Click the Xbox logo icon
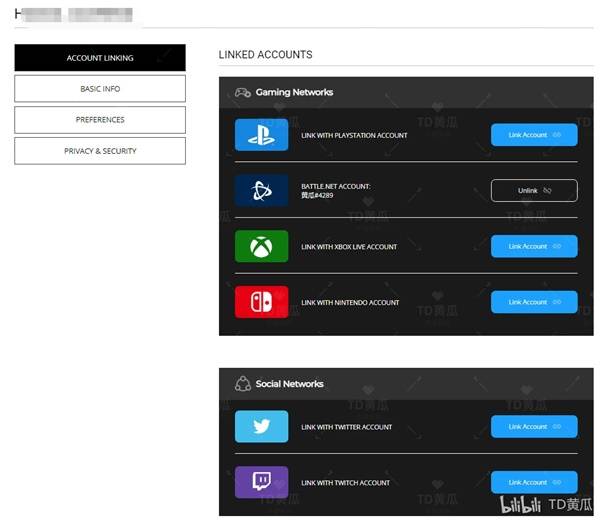600x520 pixels. point(261,246)
